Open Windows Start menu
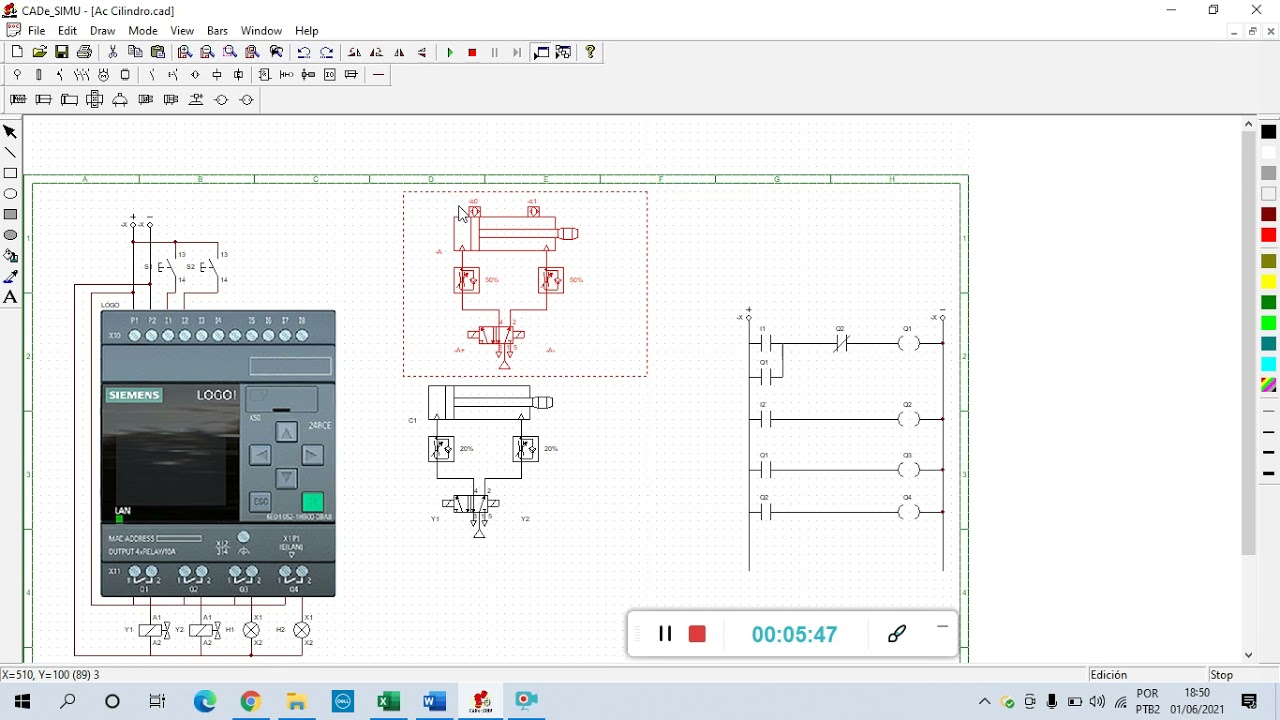The width and height of the screenshot is (1280, 720). 22,701
